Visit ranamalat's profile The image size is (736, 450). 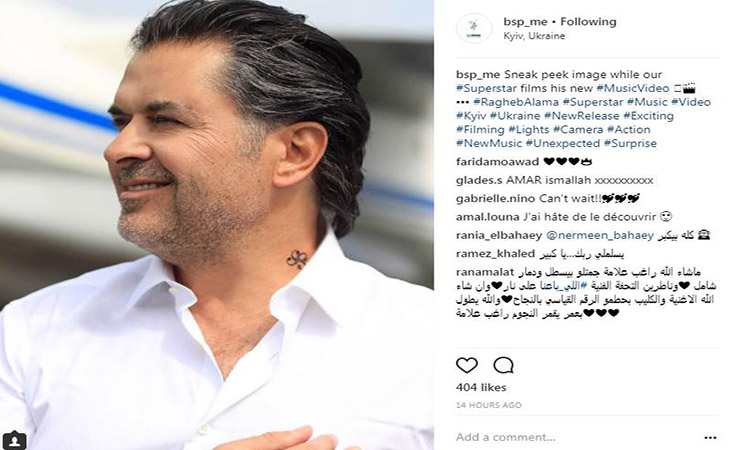[x=485, y=272]
